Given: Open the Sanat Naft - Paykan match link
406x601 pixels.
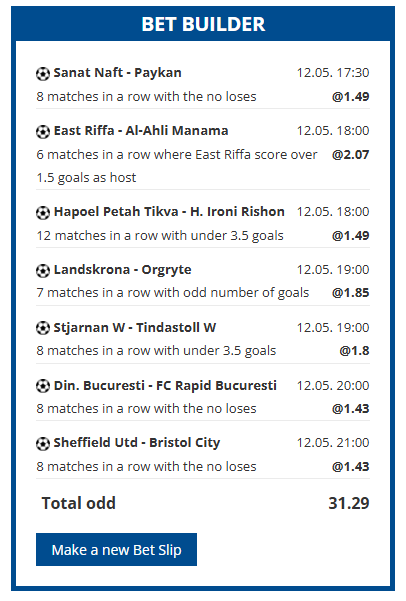Looking at the screenshot, I should 117,72.
